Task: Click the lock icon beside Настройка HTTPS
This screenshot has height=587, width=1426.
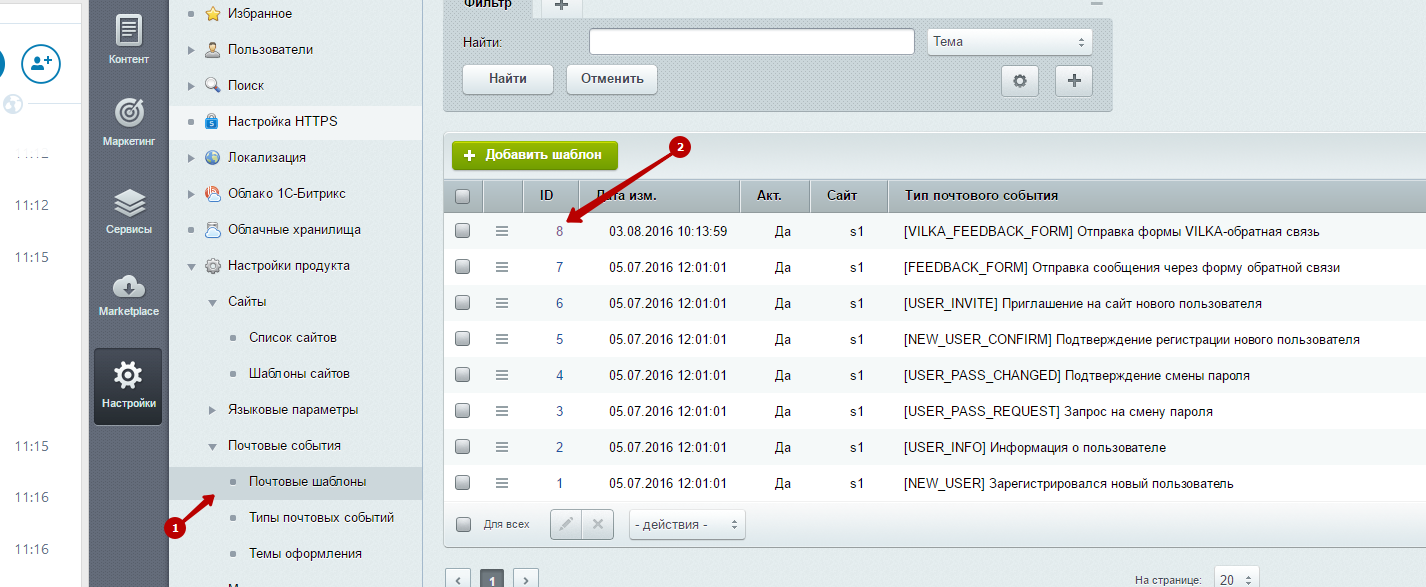Action: (211, 122)
